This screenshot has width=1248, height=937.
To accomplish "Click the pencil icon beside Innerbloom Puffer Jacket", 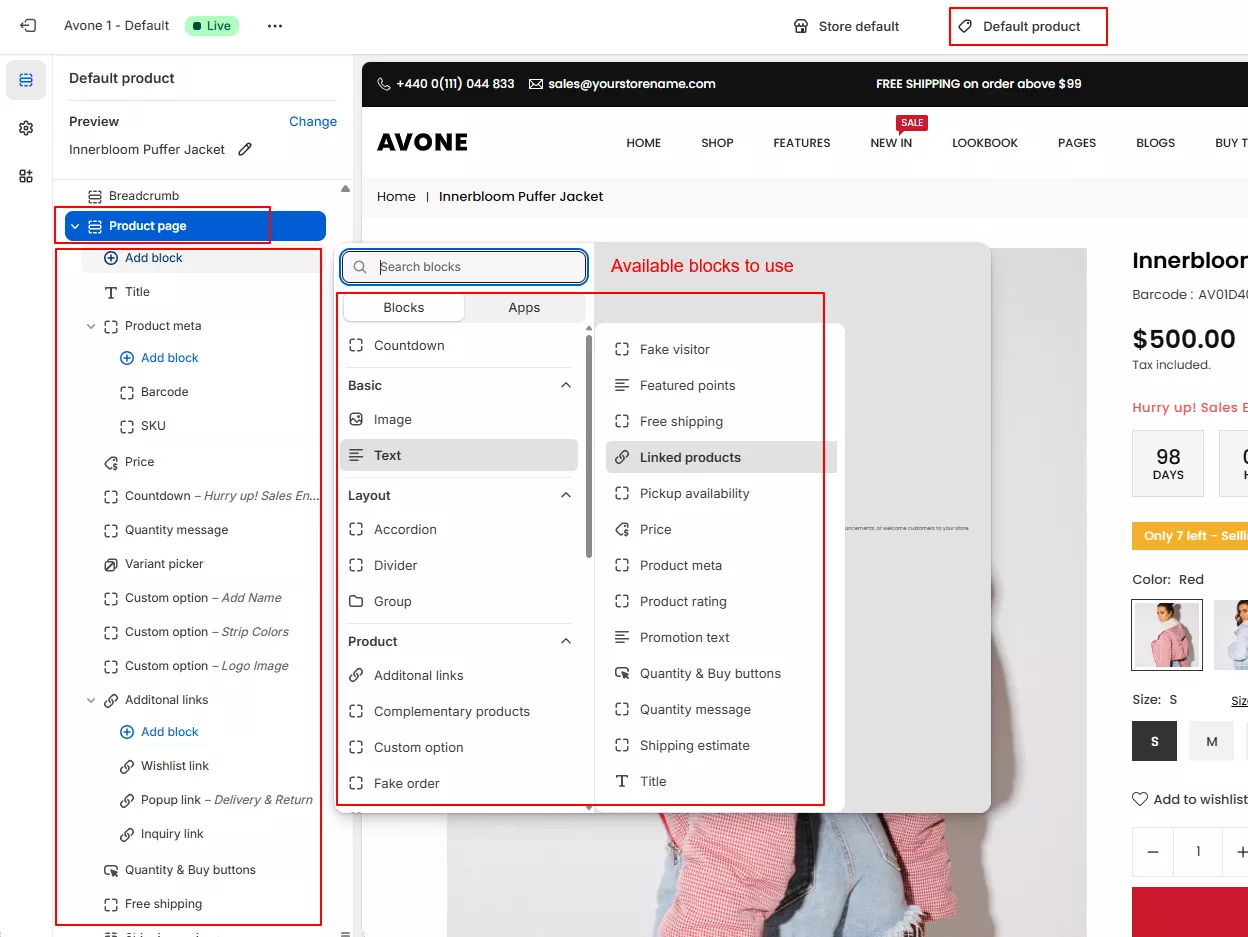I will click(x=245, y=149).
